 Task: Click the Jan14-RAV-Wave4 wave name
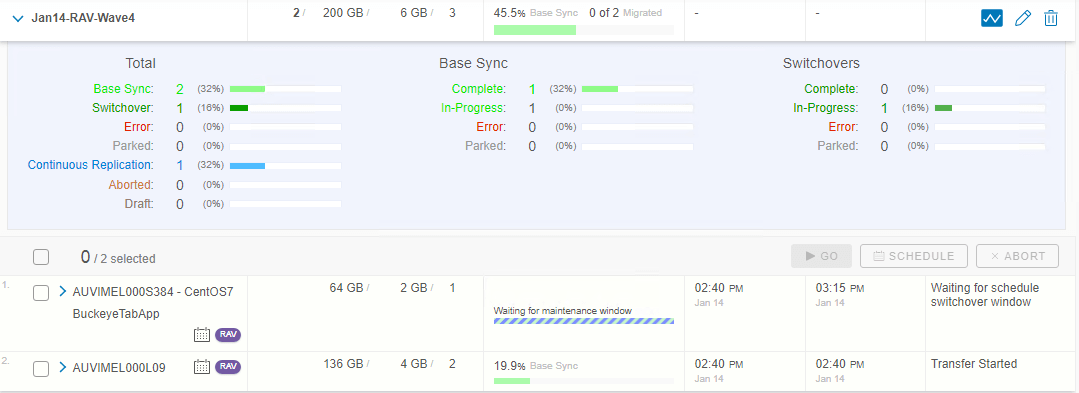point(83,18)
